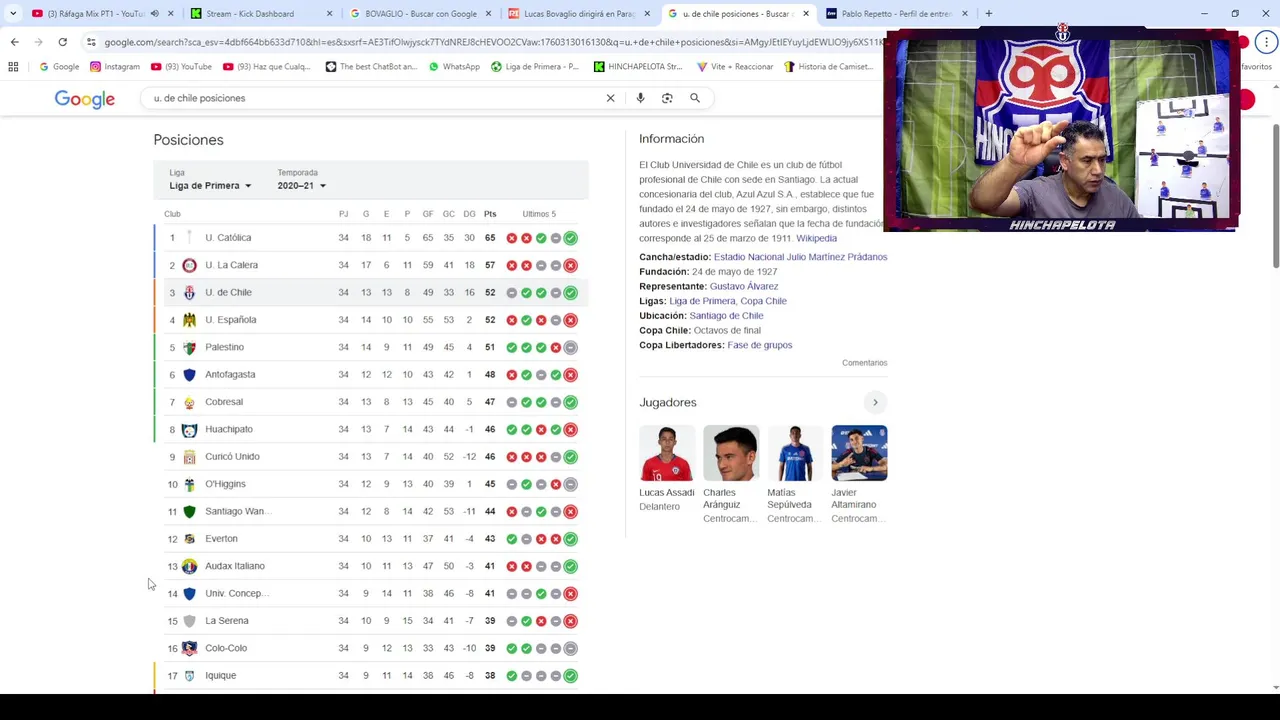
Task: Clear the Google search box text
Action: [610, 98]
